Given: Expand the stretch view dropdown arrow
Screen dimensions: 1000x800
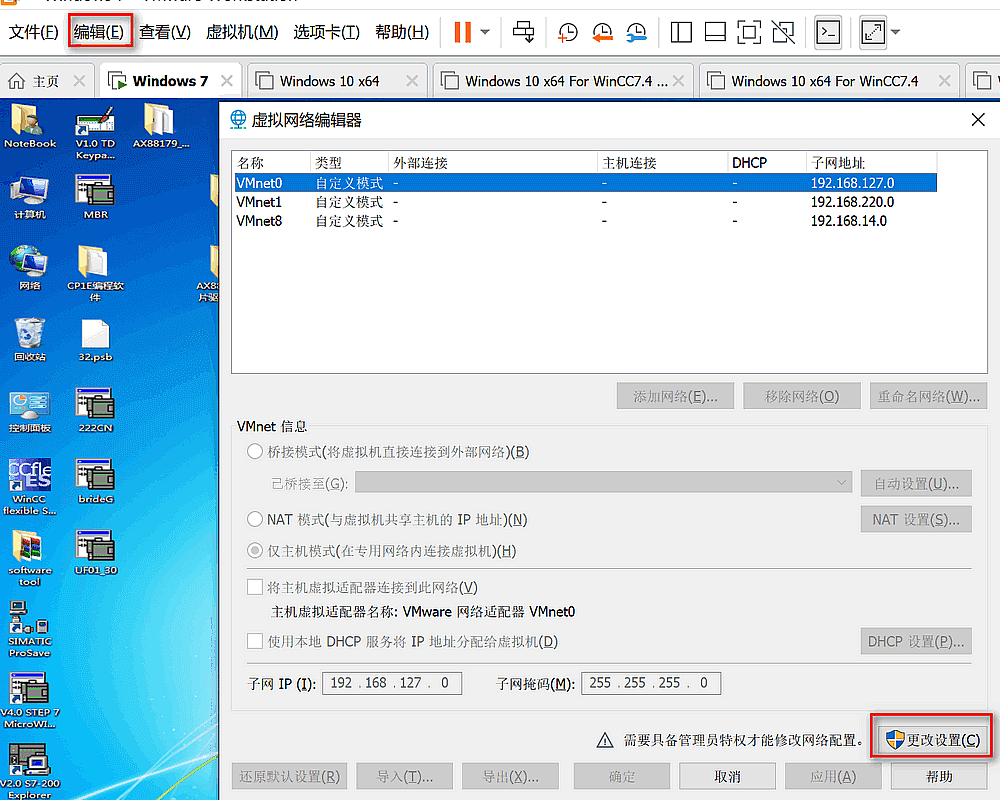Looking at the screenshot, I should [x=895, y=32].
